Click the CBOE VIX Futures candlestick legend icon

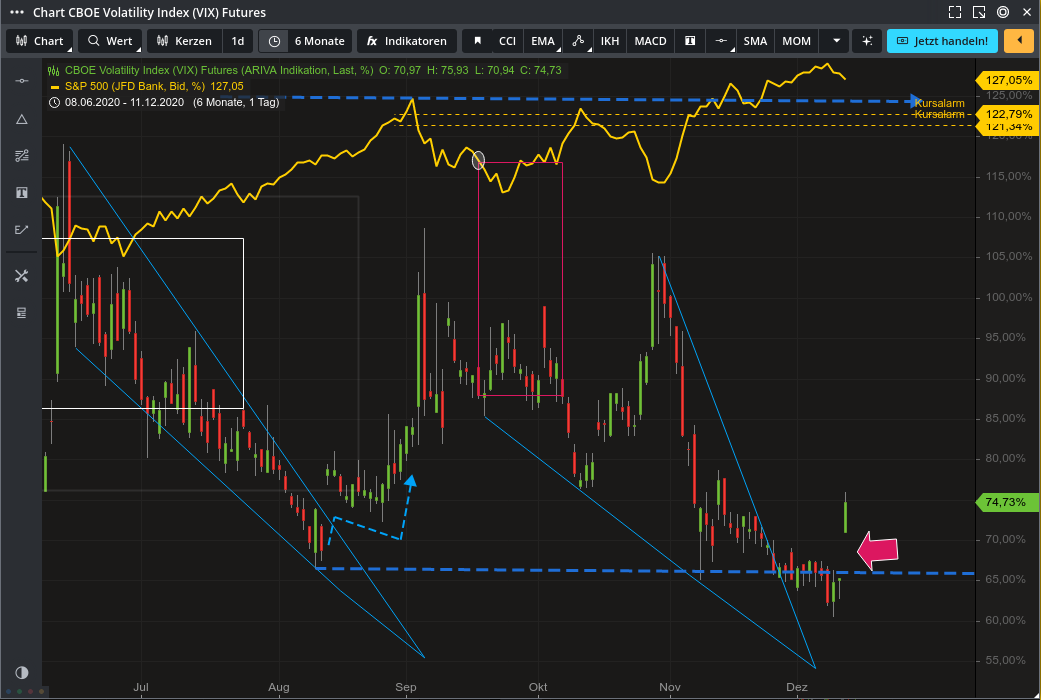click(54, 70)
